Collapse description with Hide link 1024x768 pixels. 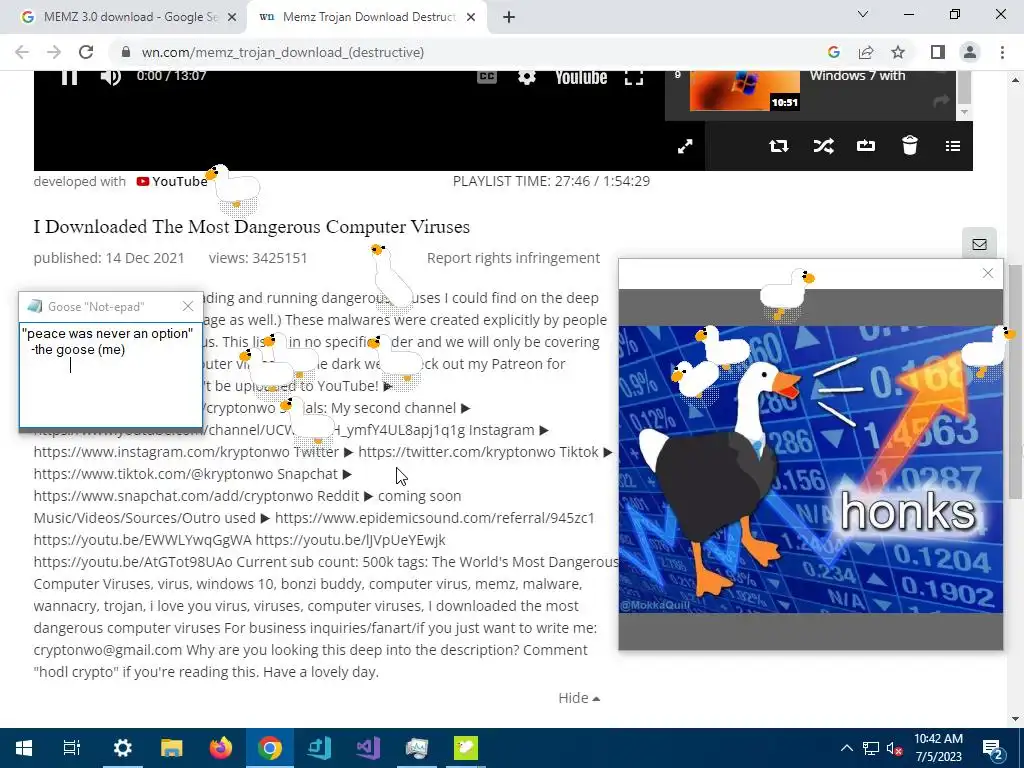pos(579,698)
